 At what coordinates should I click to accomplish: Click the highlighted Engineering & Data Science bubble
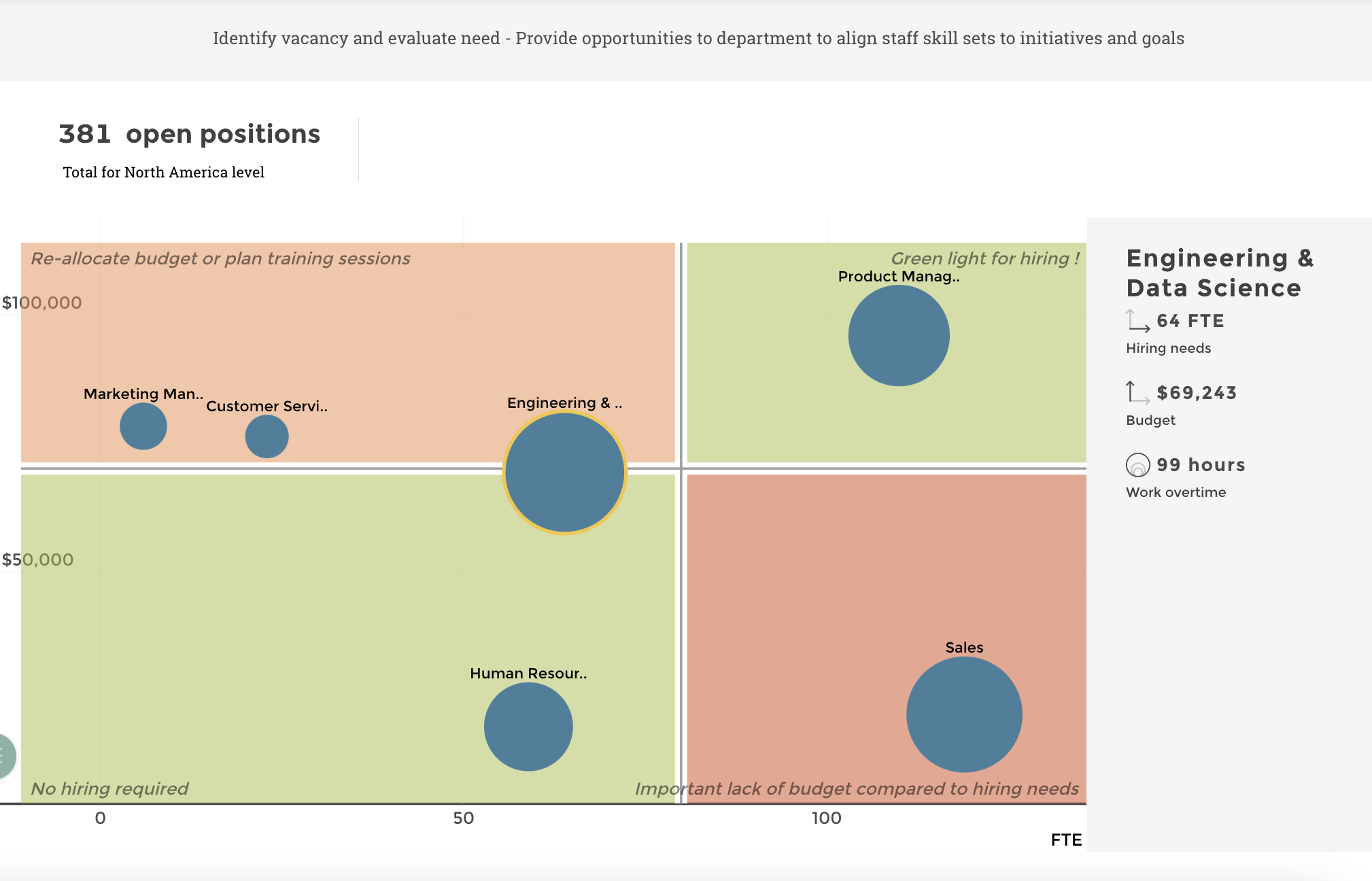[x=564, y=472]
